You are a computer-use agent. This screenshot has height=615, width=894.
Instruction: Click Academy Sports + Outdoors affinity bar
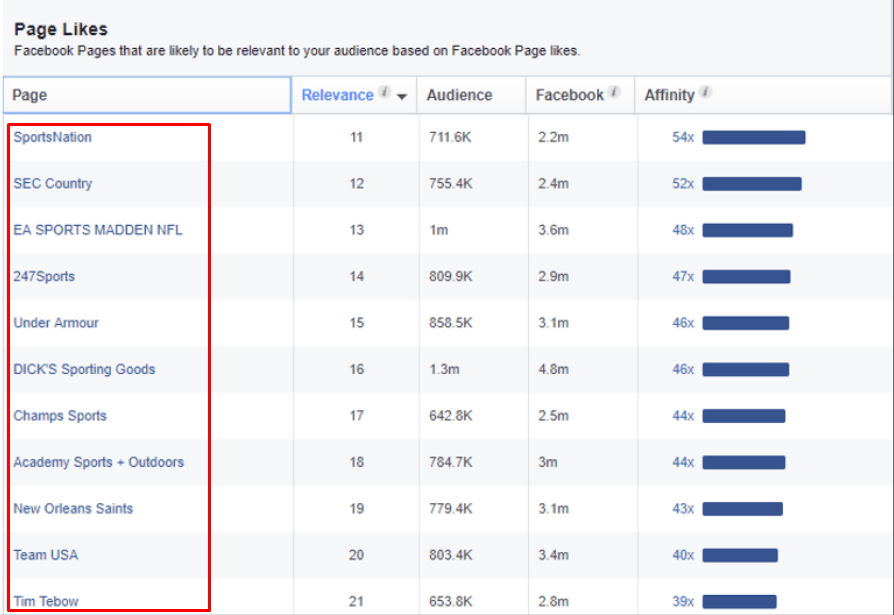(x=743, y=462)
